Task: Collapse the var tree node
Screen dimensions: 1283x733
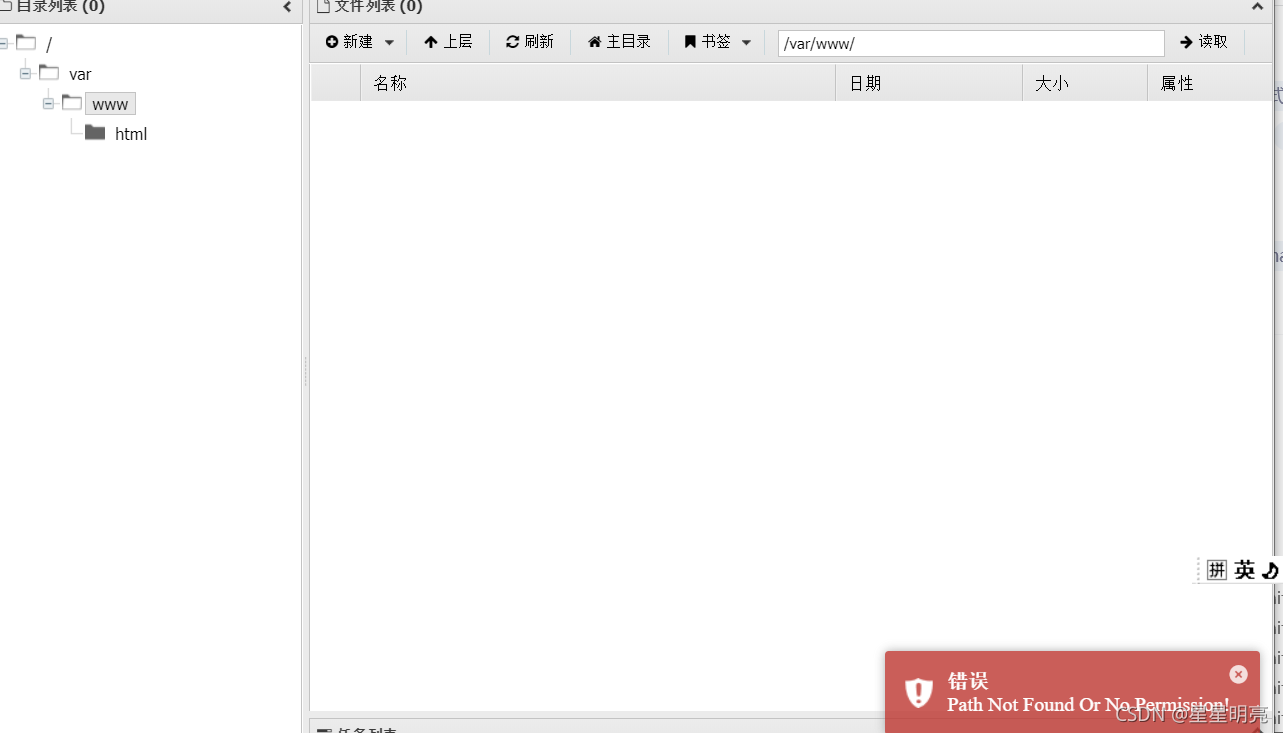Action: coord(24,74)
